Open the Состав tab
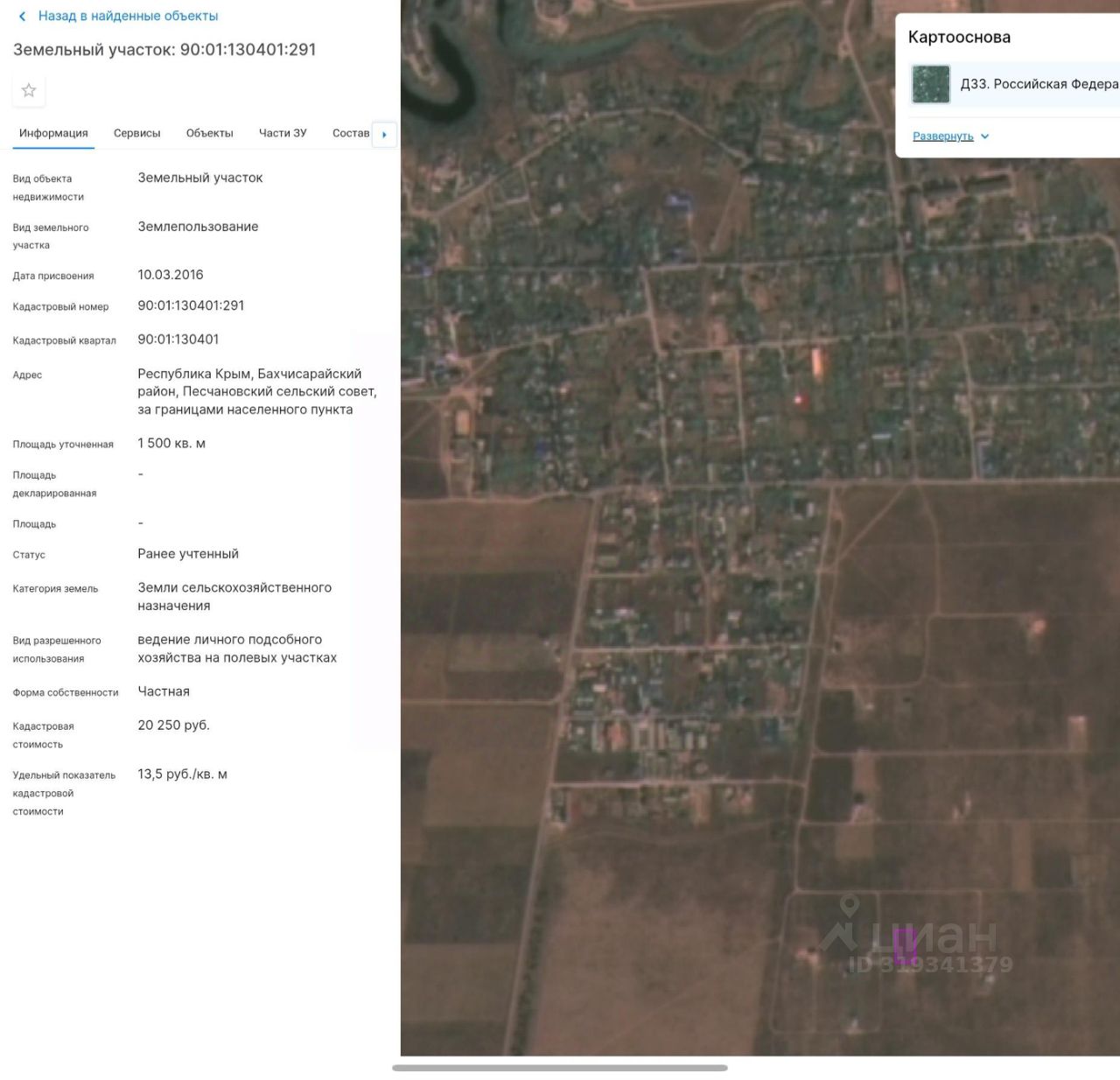The width and height of the screenshot is (1120, 1080). point(351,133)
